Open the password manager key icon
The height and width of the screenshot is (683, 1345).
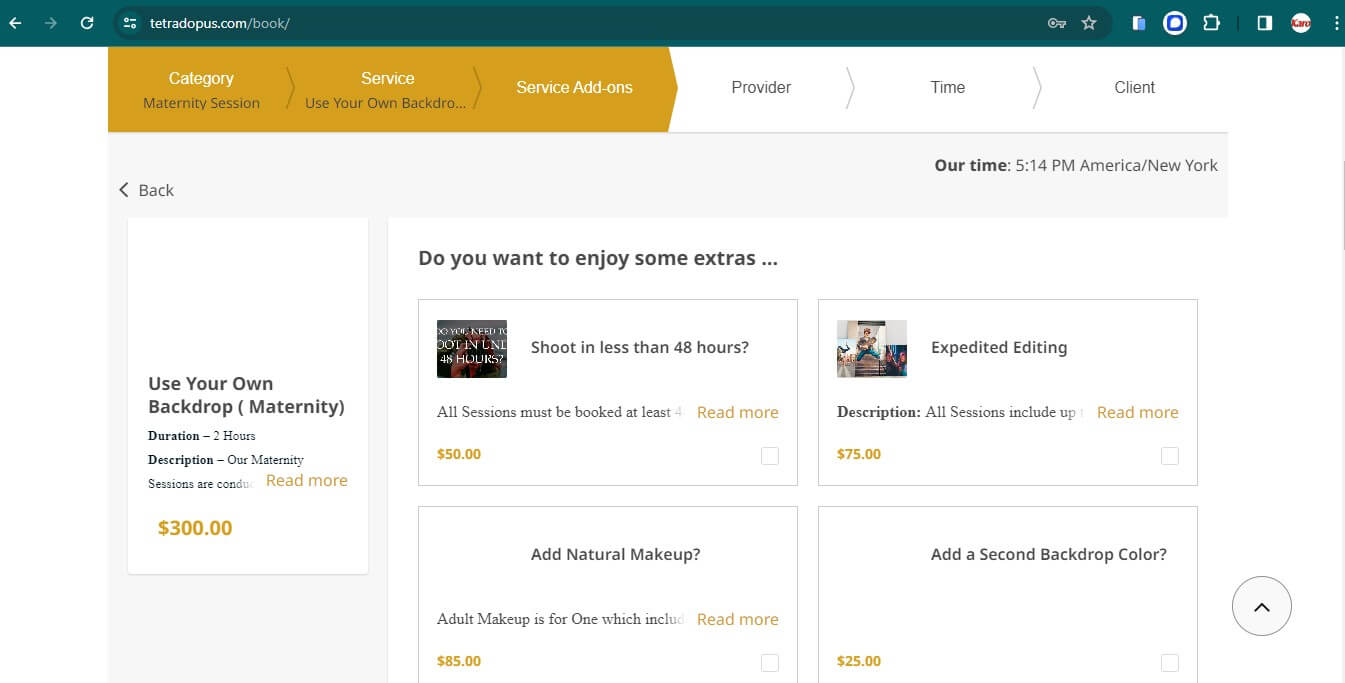pyautogui.click(x=1057, y=22)
